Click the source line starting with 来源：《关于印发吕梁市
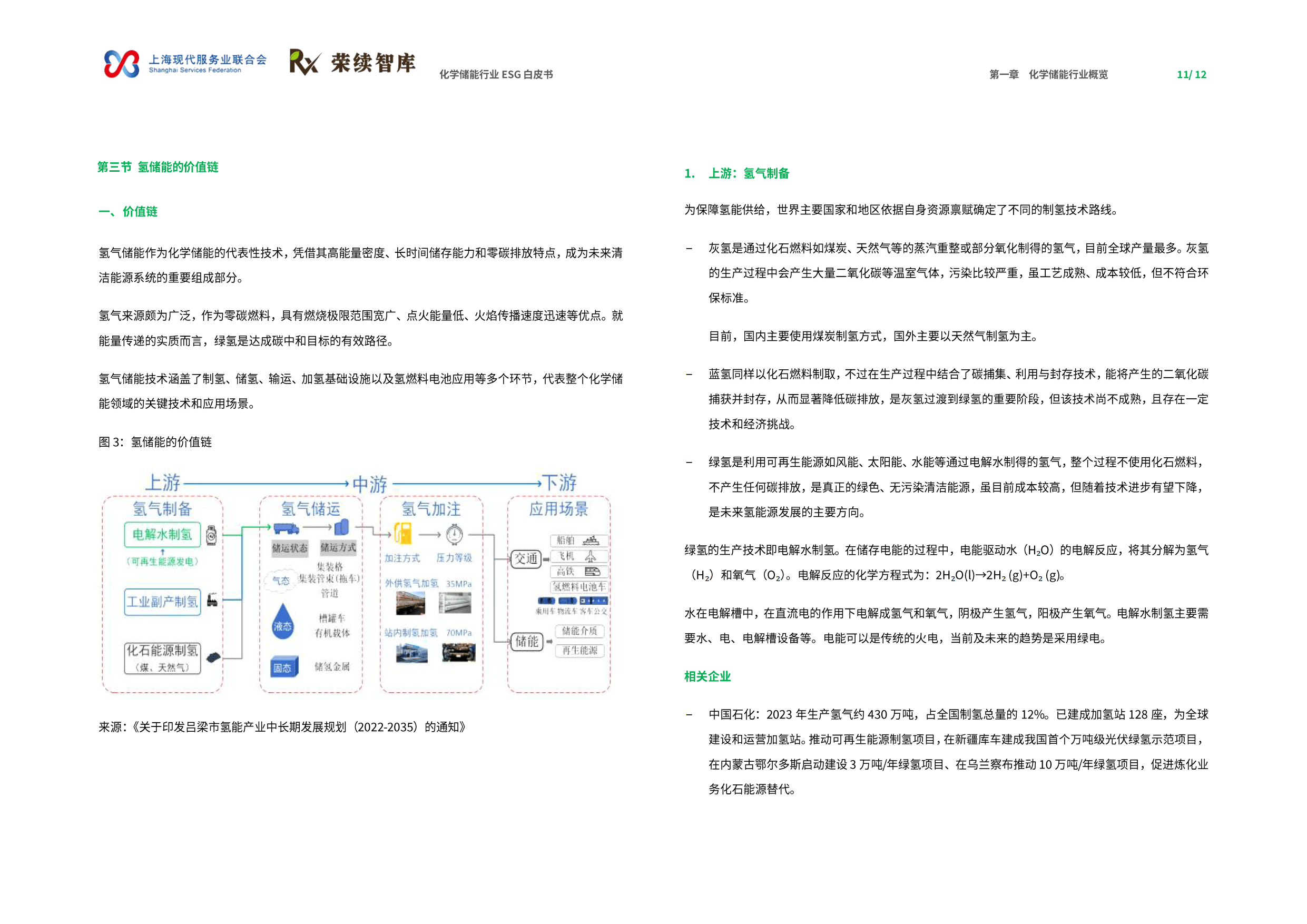Image resolution: width=1307 pixels, height=924 pixels. [283, 727]
